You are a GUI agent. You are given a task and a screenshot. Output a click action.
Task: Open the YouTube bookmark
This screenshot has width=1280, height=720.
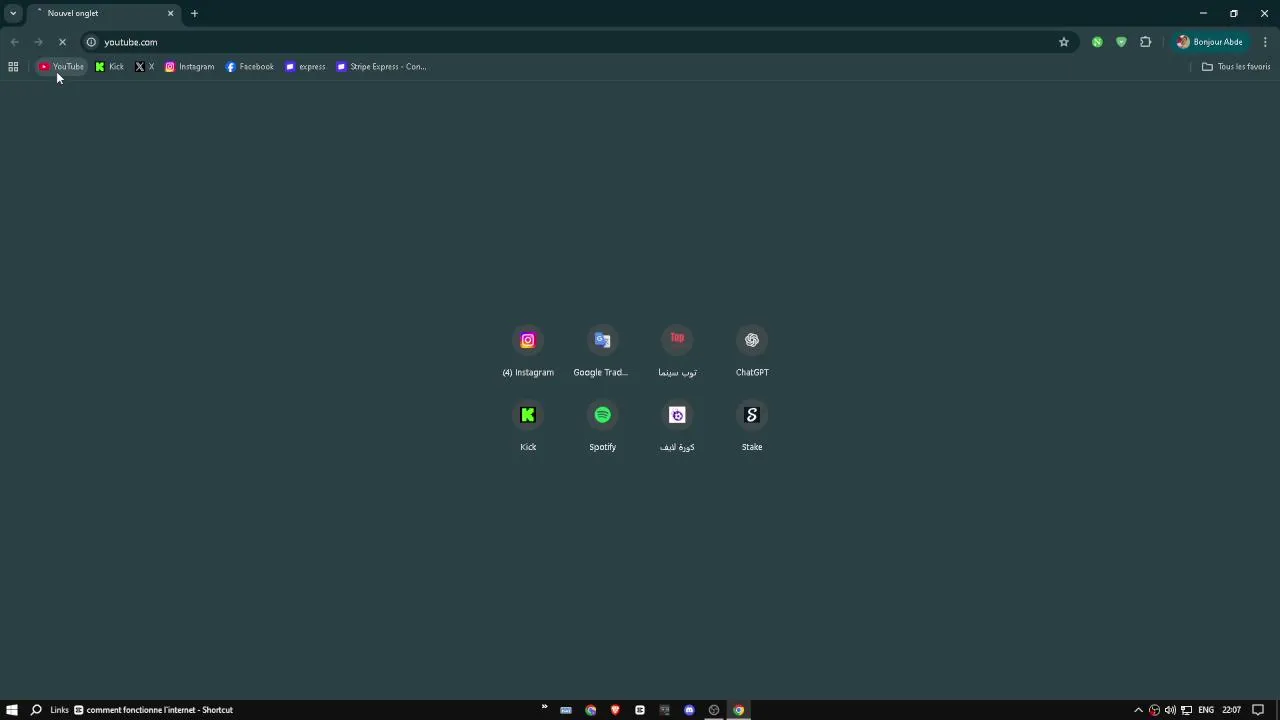coord(62,67)
